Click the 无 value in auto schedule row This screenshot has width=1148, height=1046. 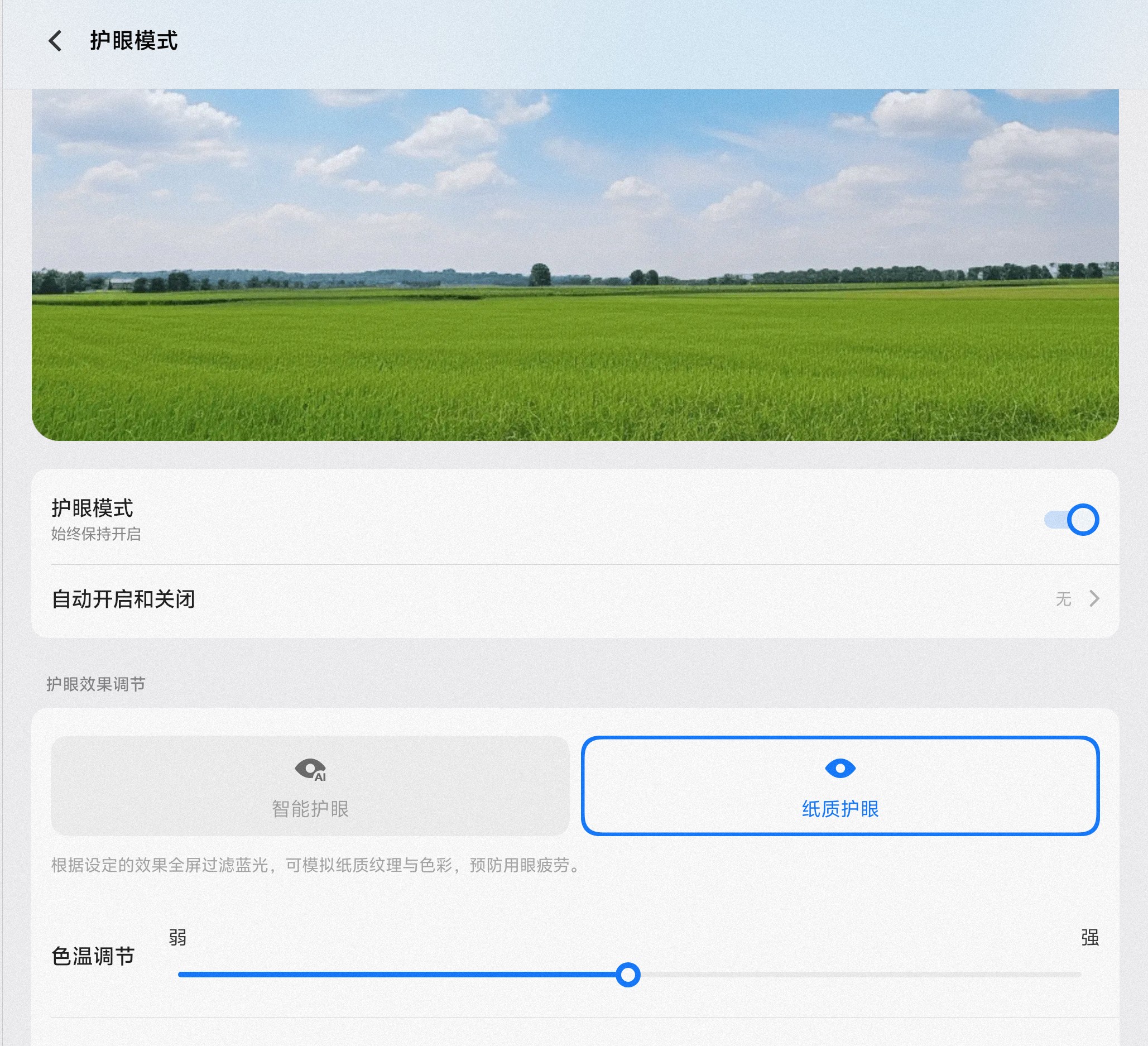tap(1063, 599)
